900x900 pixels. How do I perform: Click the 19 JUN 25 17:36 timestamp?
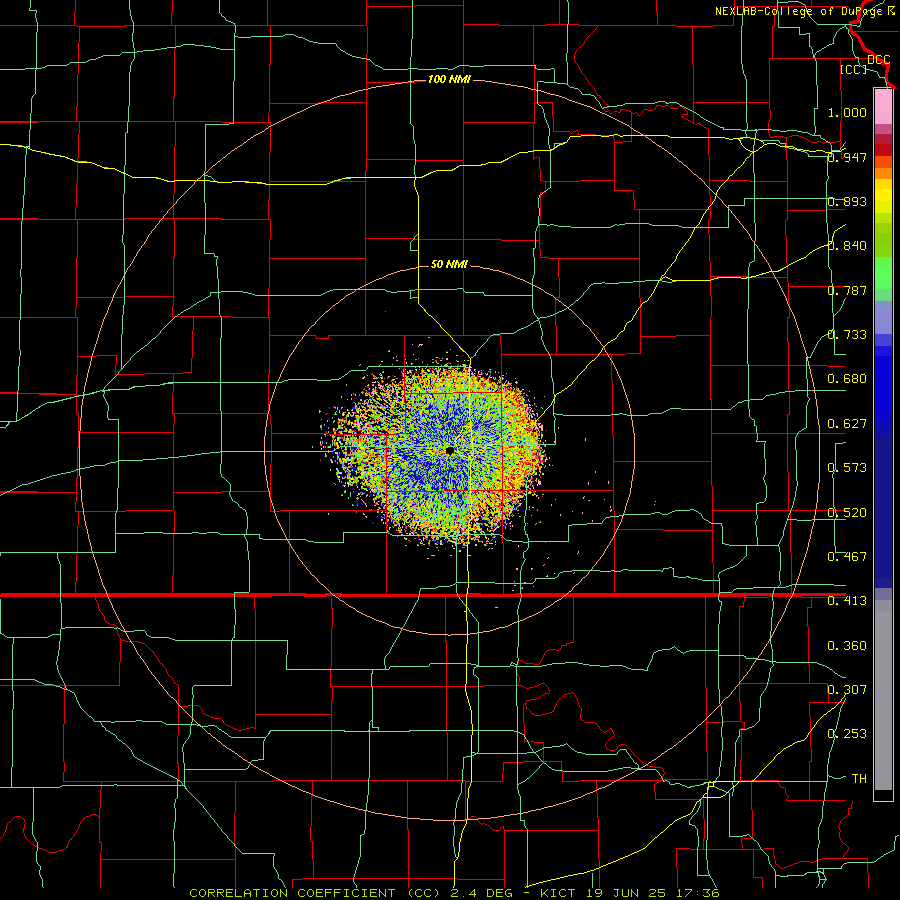tap(652, 893)
